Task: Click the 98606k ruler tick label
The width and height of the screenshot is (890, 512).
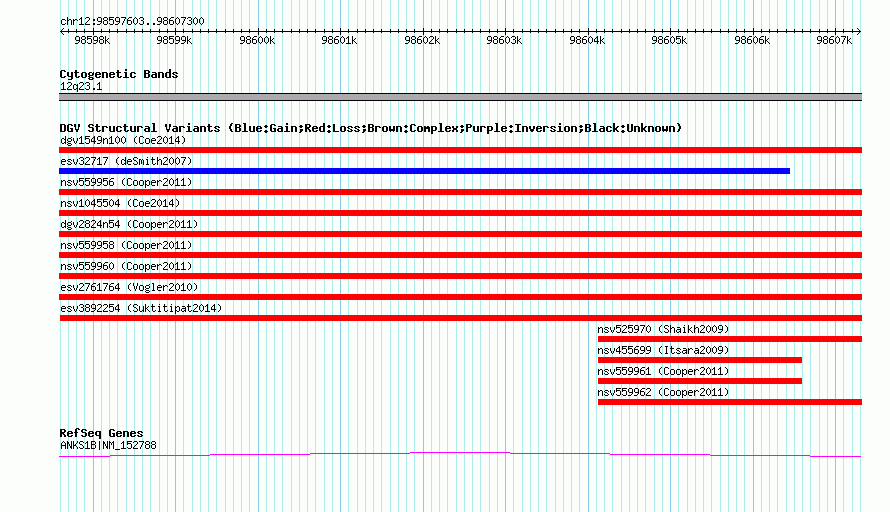Action: pos(752,40)
